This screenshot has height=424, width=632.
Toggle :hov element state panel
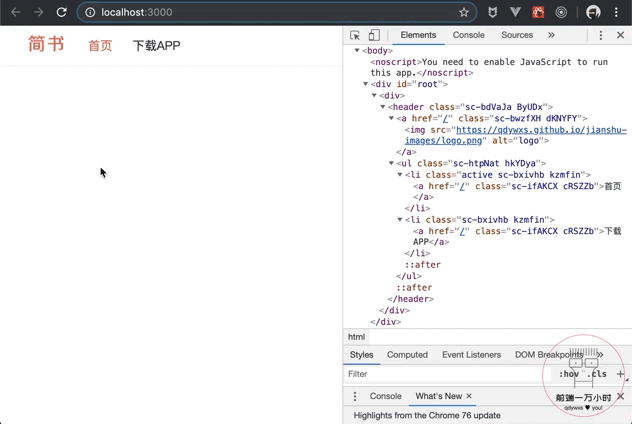point(569,374)
